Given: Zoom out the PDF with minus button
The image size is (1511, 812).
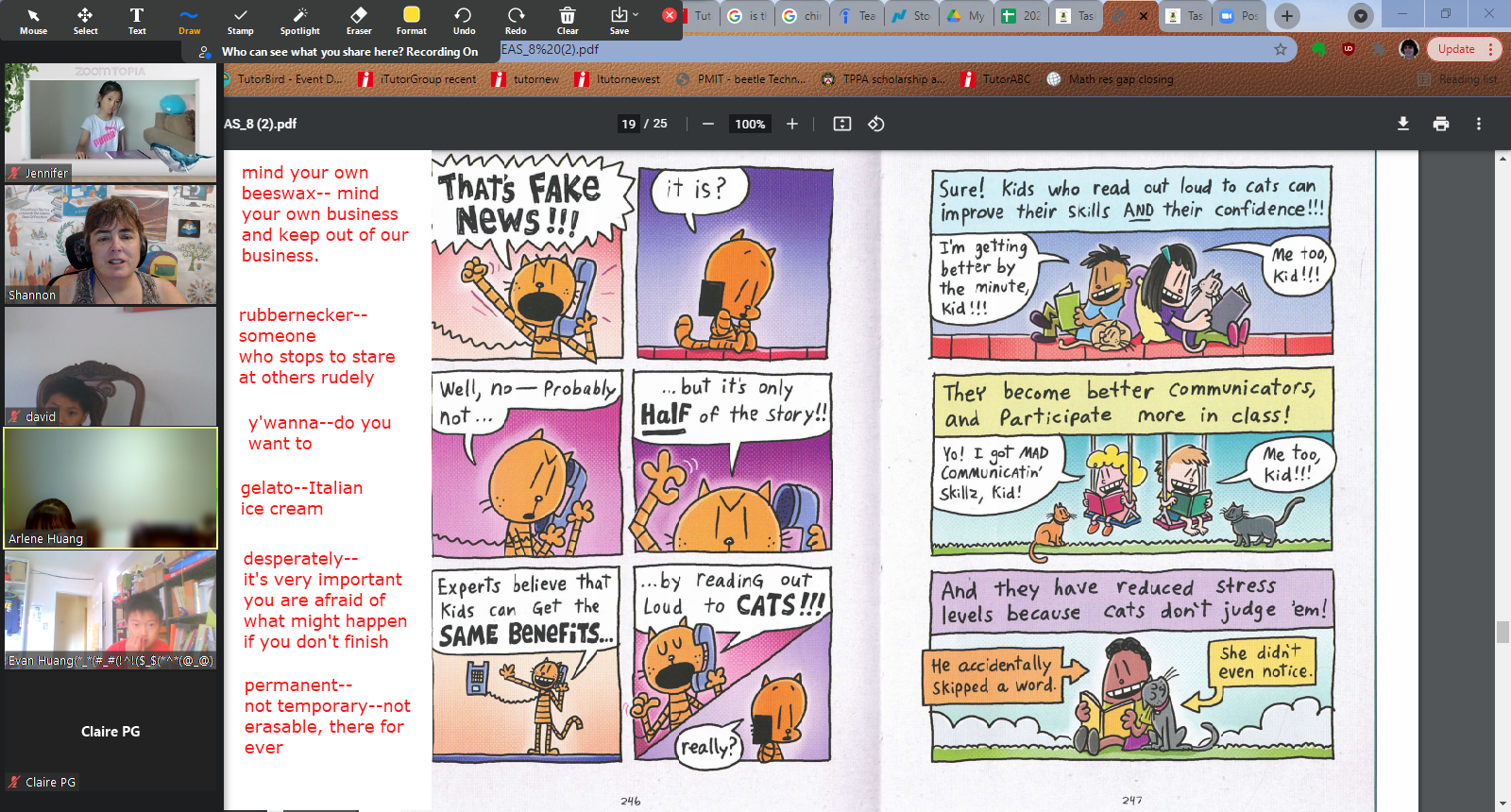Looking at the screenshot, I should (x=708, y=124).
